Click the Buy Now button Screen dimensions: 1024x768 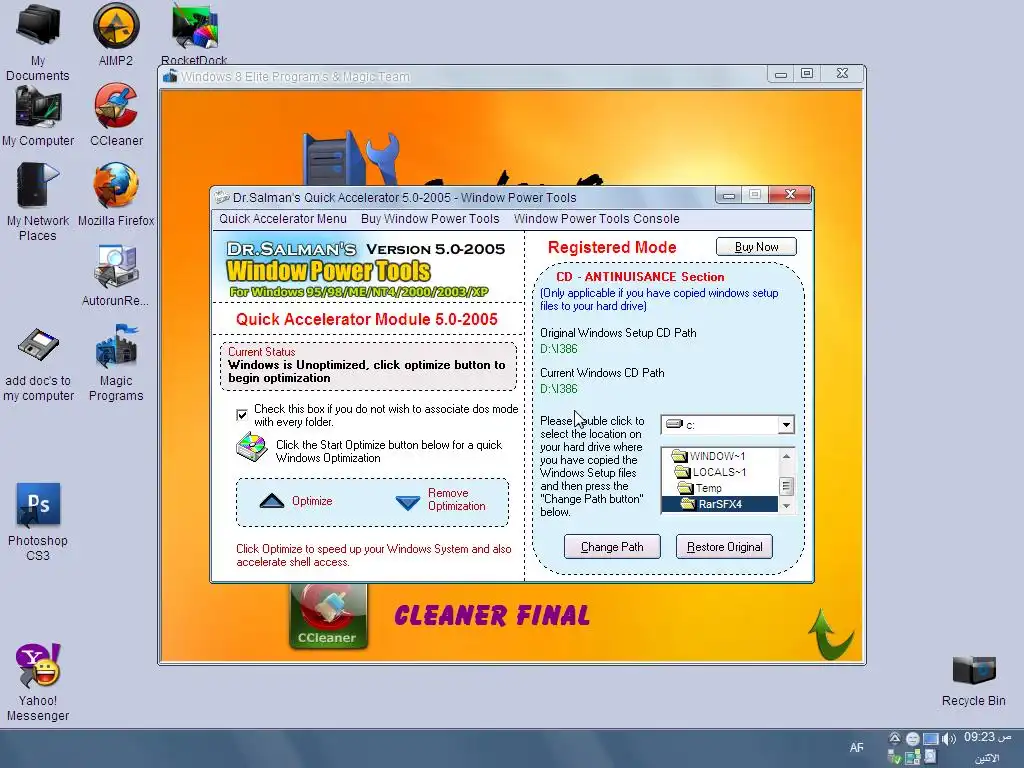coord(756,247)
